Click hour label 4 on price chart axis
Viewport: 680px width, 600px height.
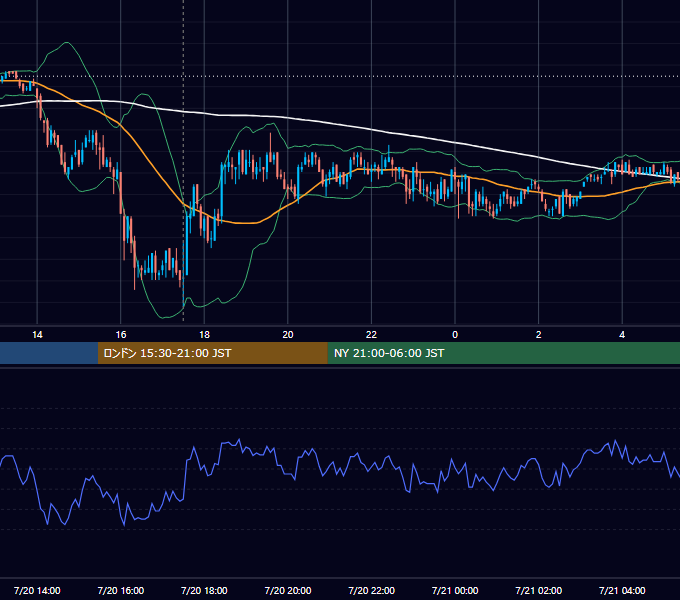pyautogui.click(x=622, y=335)
